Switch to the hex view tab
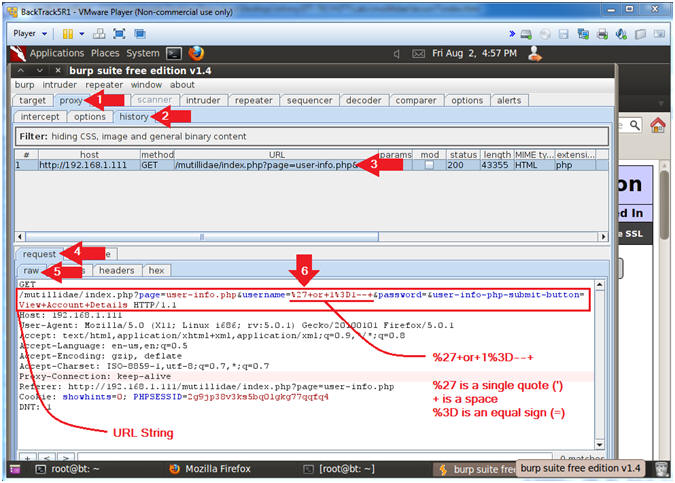The height and width of the screenshot is (483, 675). pos(156,270)
